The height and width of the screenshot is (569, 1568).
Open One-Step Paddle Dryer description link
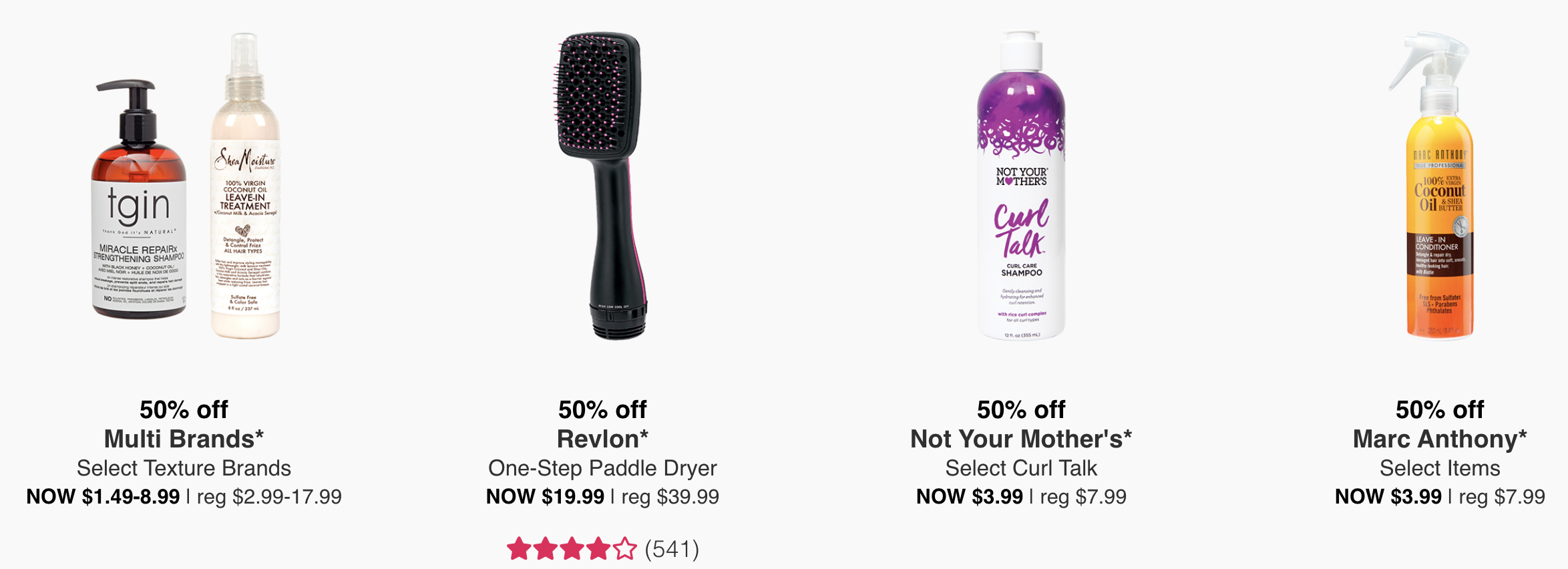point(602,468)
